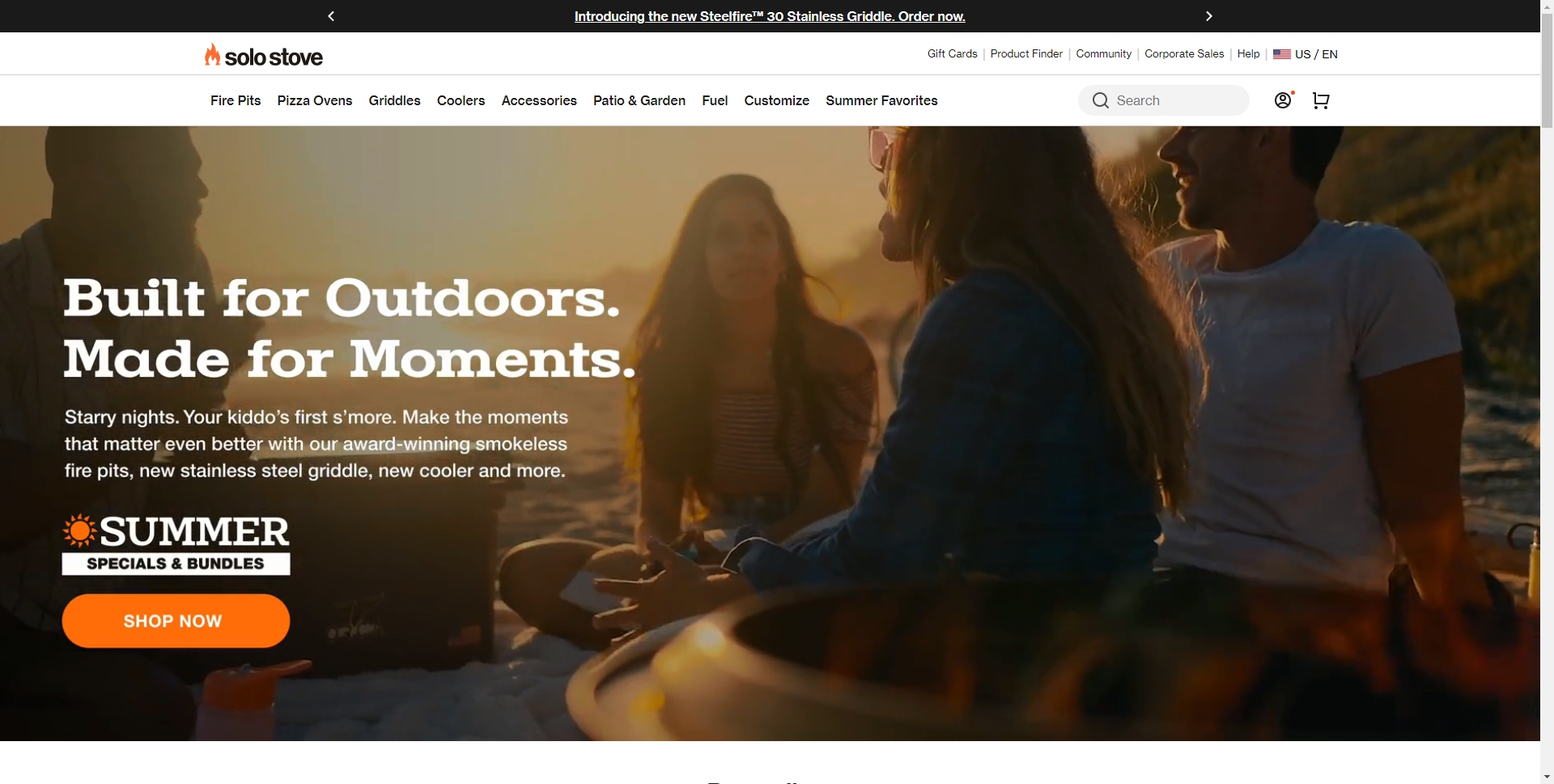1554x784 pixels.
Task: Open the US / EN region selector
Action: (1316, 54)
